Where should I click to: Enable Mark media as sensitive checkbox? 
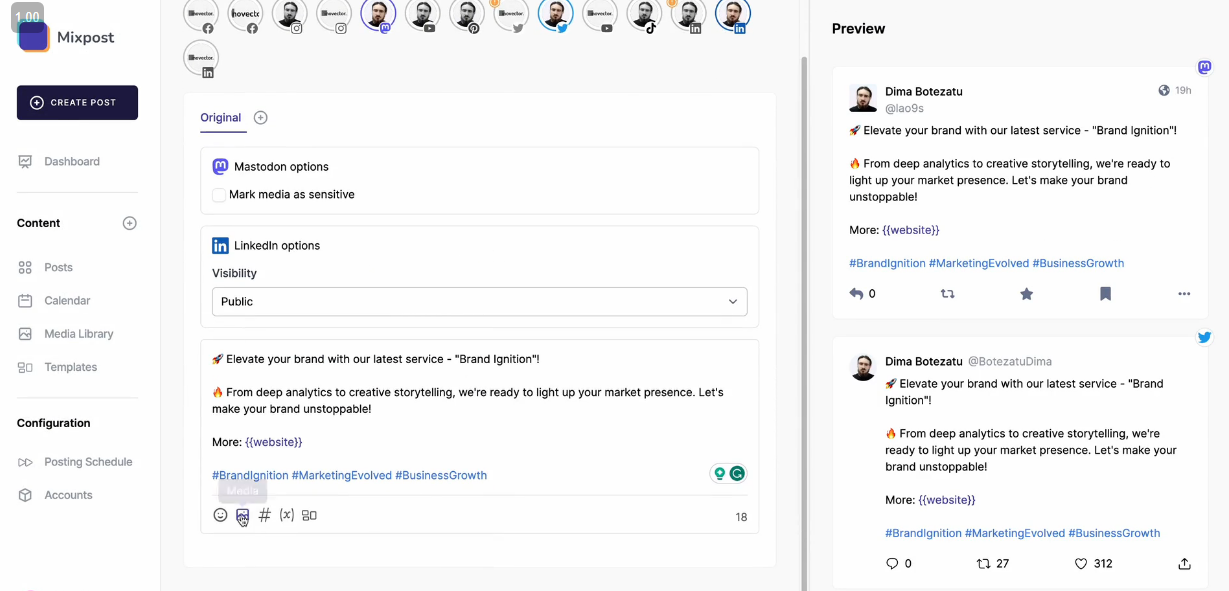point(219,195)
